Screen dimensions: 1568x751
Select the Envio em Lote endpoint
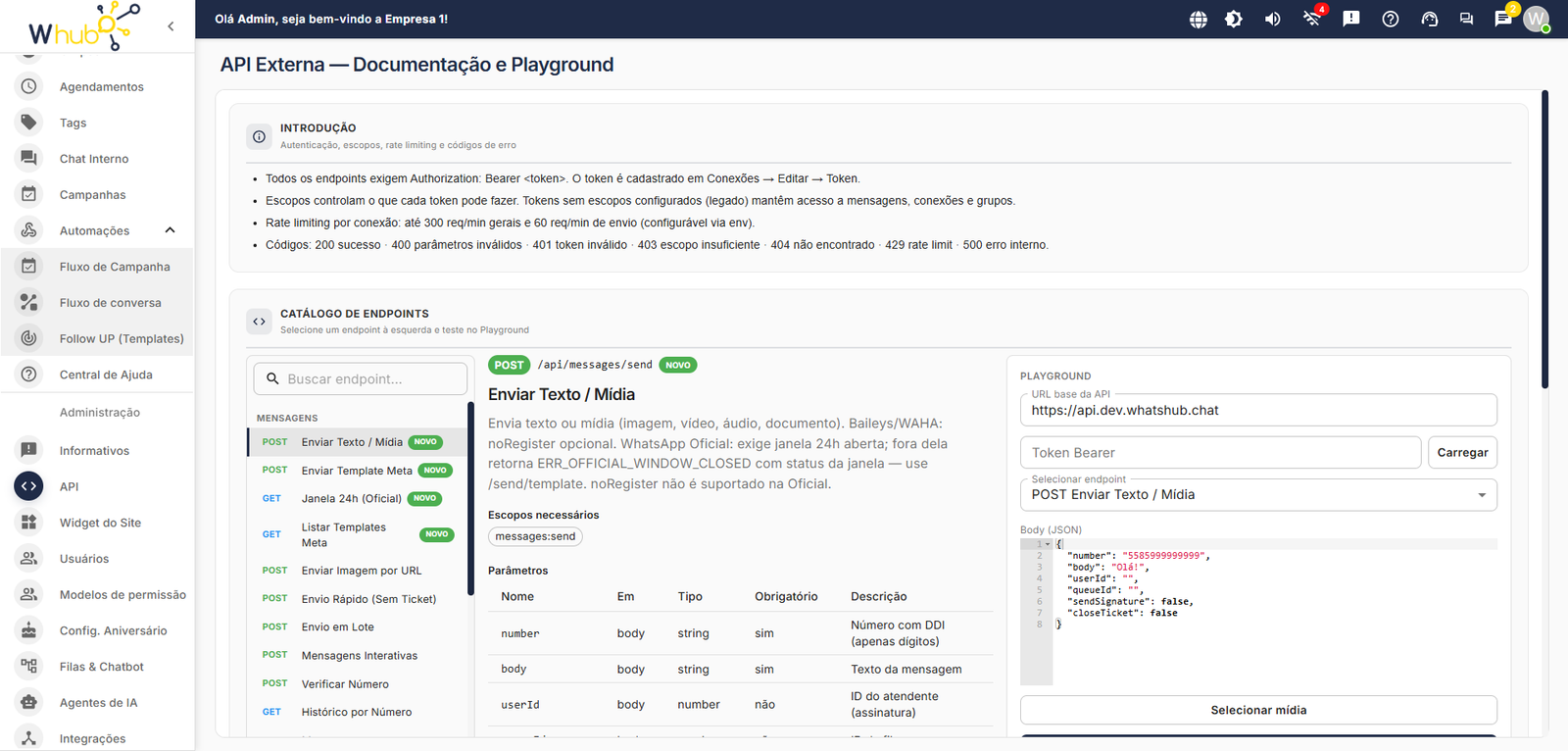coord(358,627)
